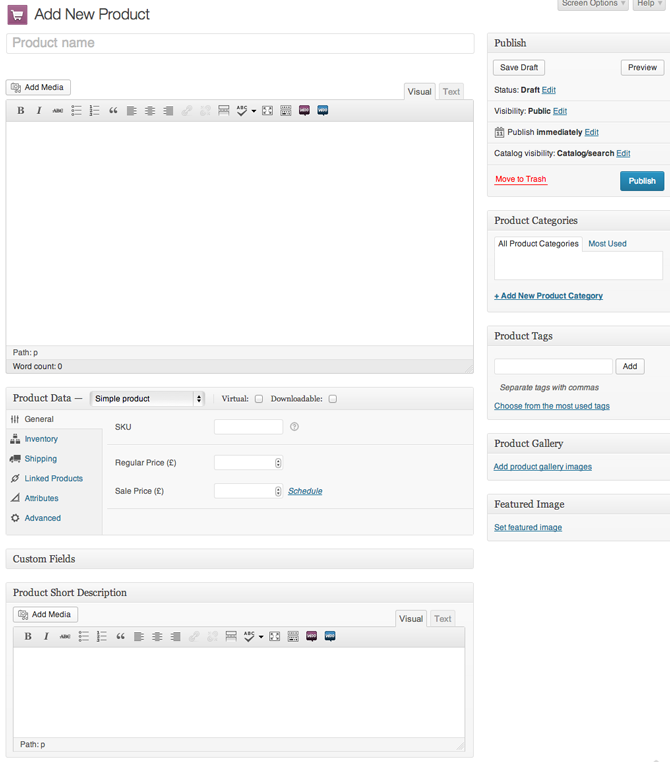
Task: Insert bulleted list in short description
Action: [84, 636]
